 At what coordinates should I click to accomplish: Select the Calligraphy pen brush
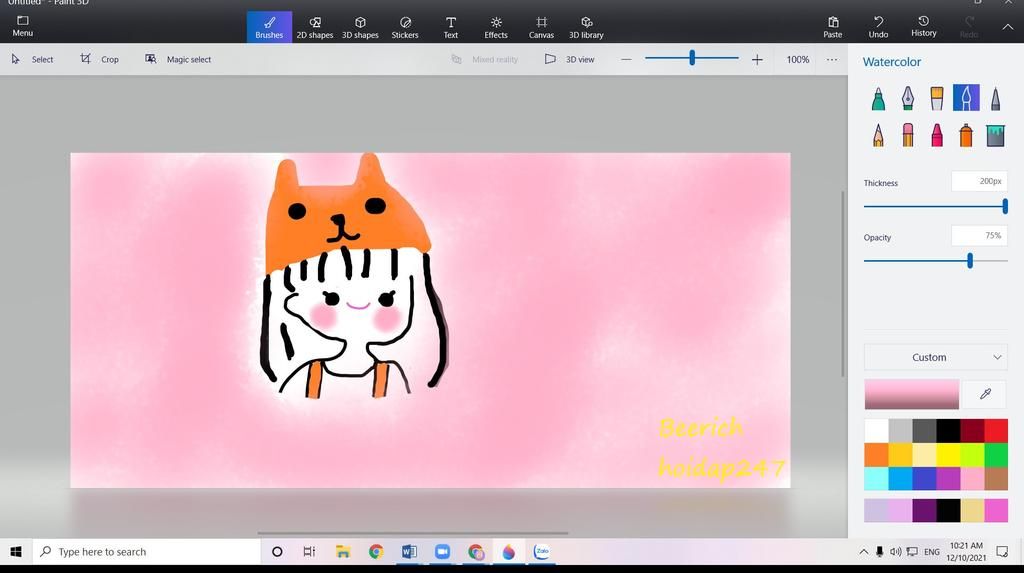(907, 98)
